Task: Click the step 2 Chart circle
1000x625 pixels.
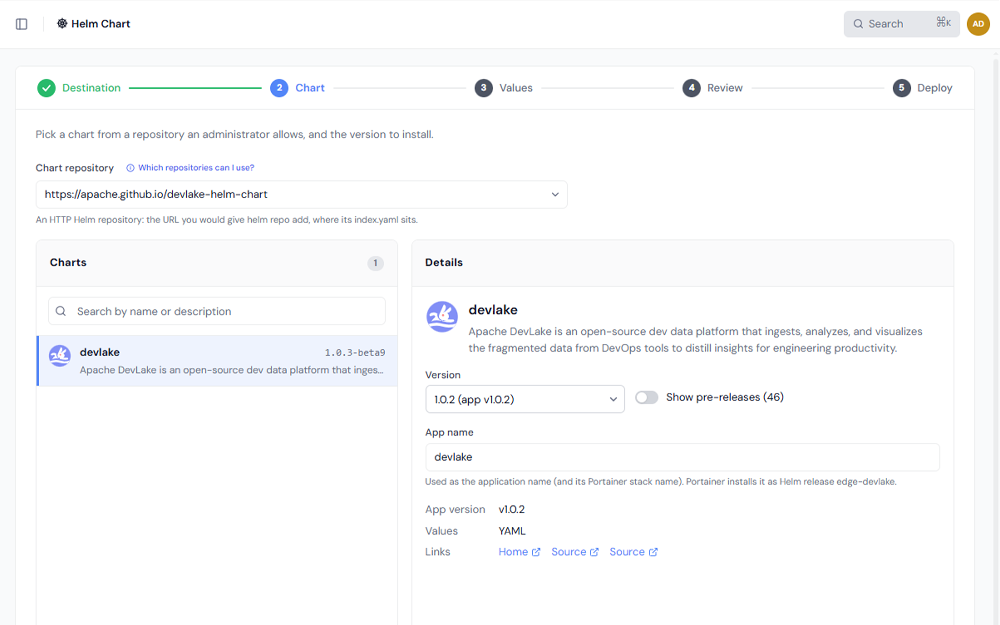Action: point(279,88)
